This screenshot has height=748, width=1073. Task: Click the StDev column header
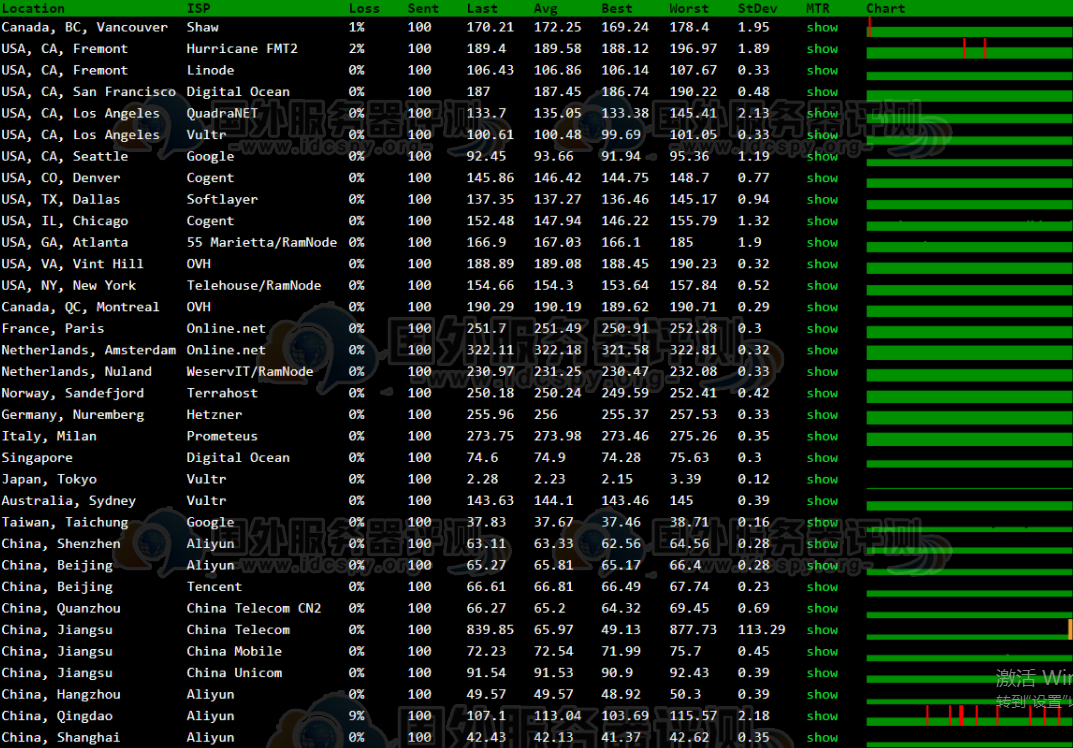tap(758, 8)
